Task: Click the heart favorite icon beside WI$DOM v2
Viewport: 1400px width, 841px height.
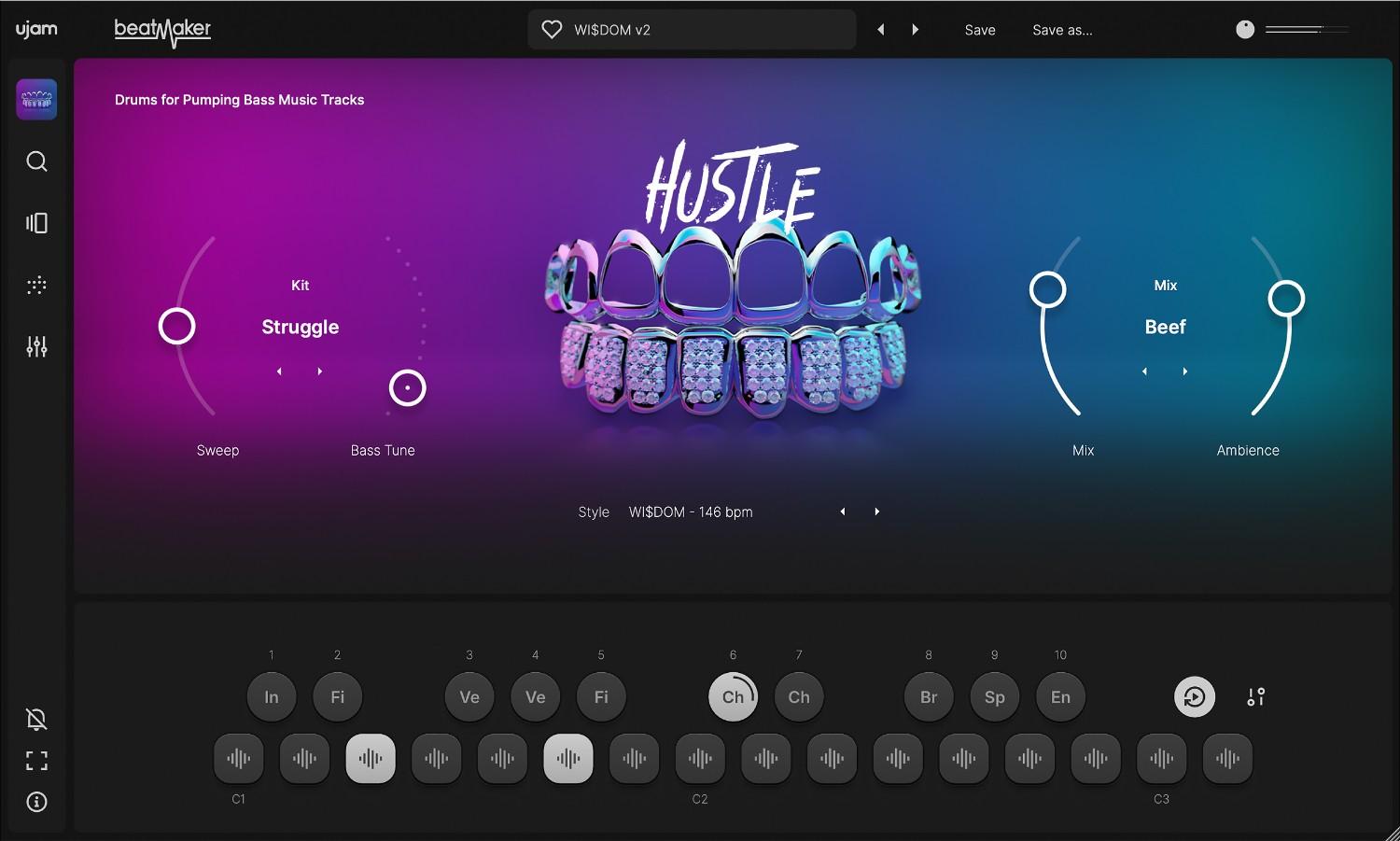Action: point(552,29)
